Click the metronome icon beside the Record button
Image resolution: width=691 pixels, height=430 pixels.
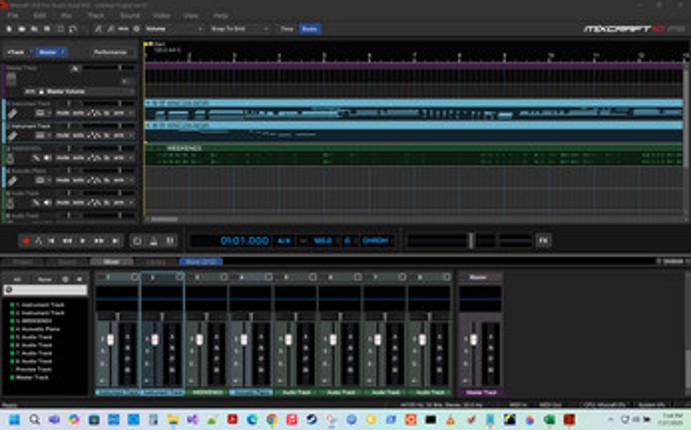(39, 241)
